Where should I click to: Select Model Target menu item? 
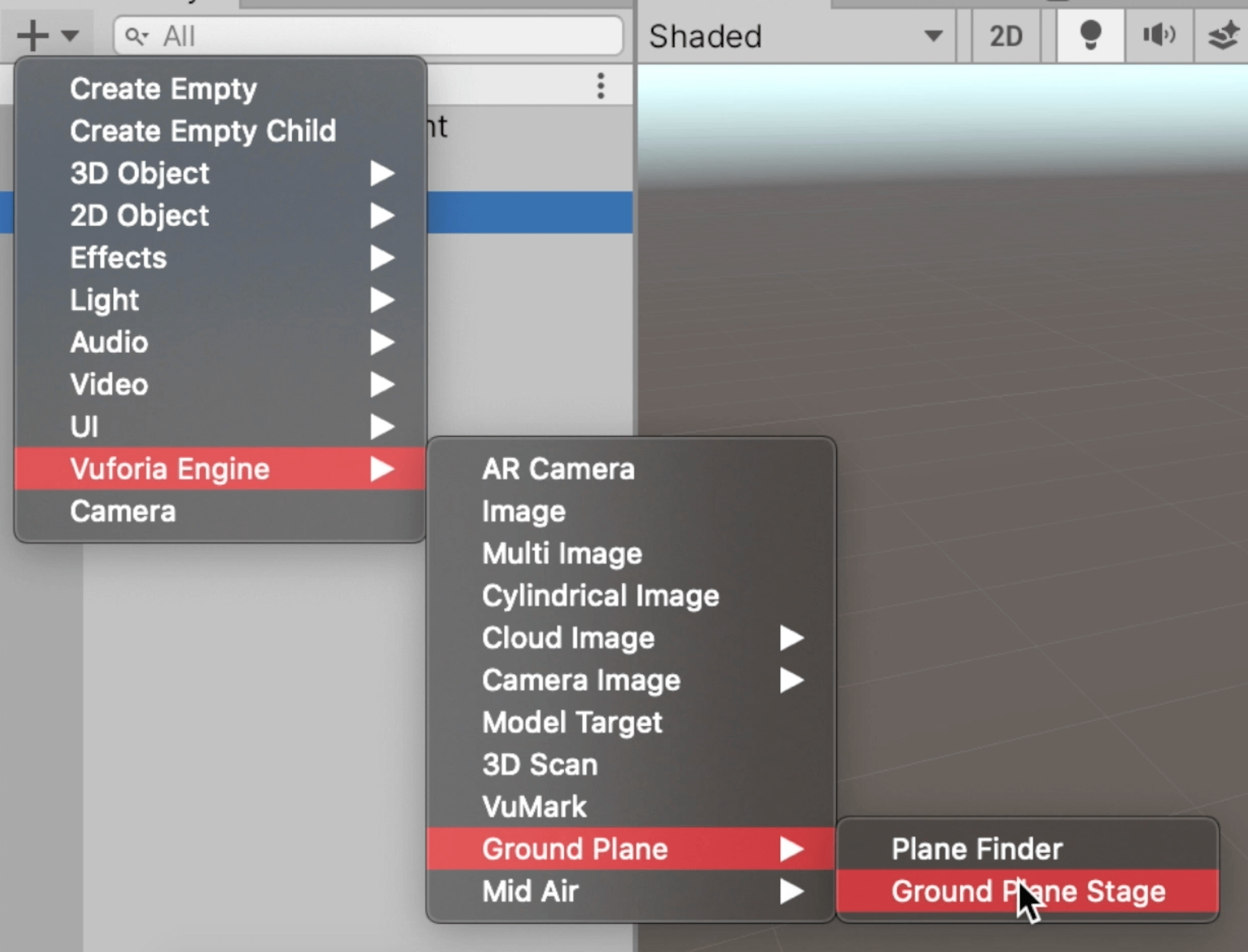coord(572,722)
